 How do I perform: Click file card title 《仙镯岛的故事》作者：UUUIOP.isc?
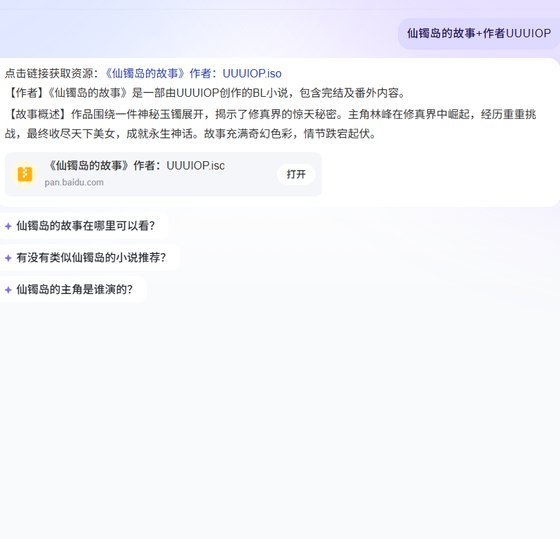pyautogui.click(x=136, y=166)
